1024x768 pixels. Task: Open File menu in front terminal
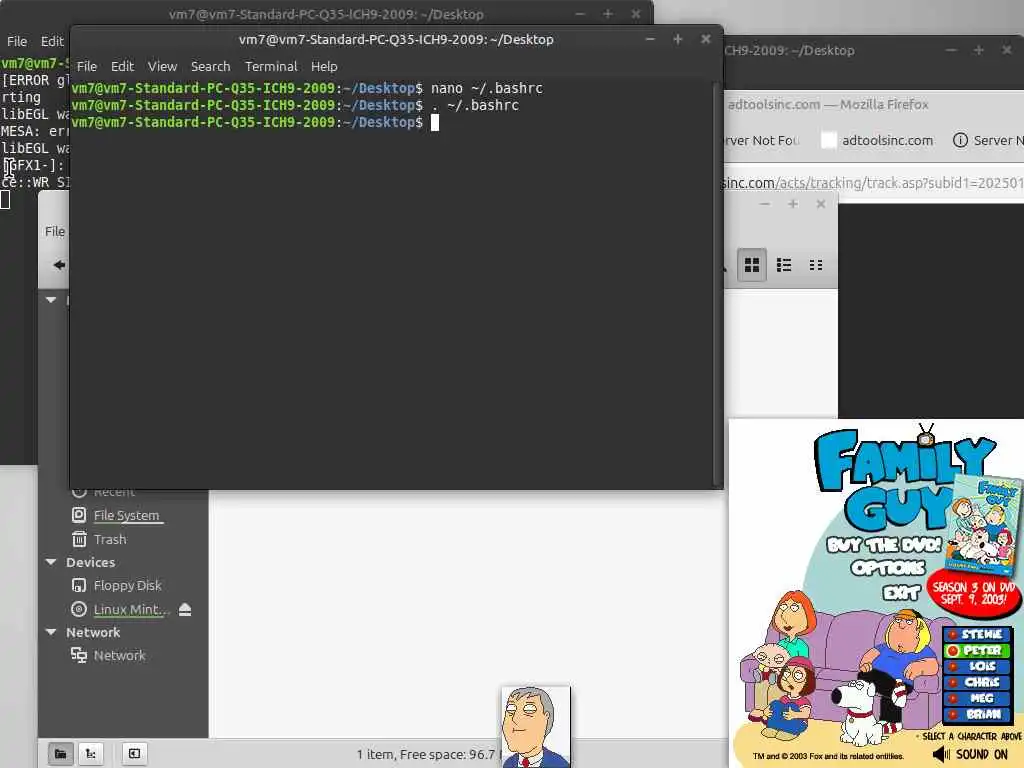tap(86, 66)
